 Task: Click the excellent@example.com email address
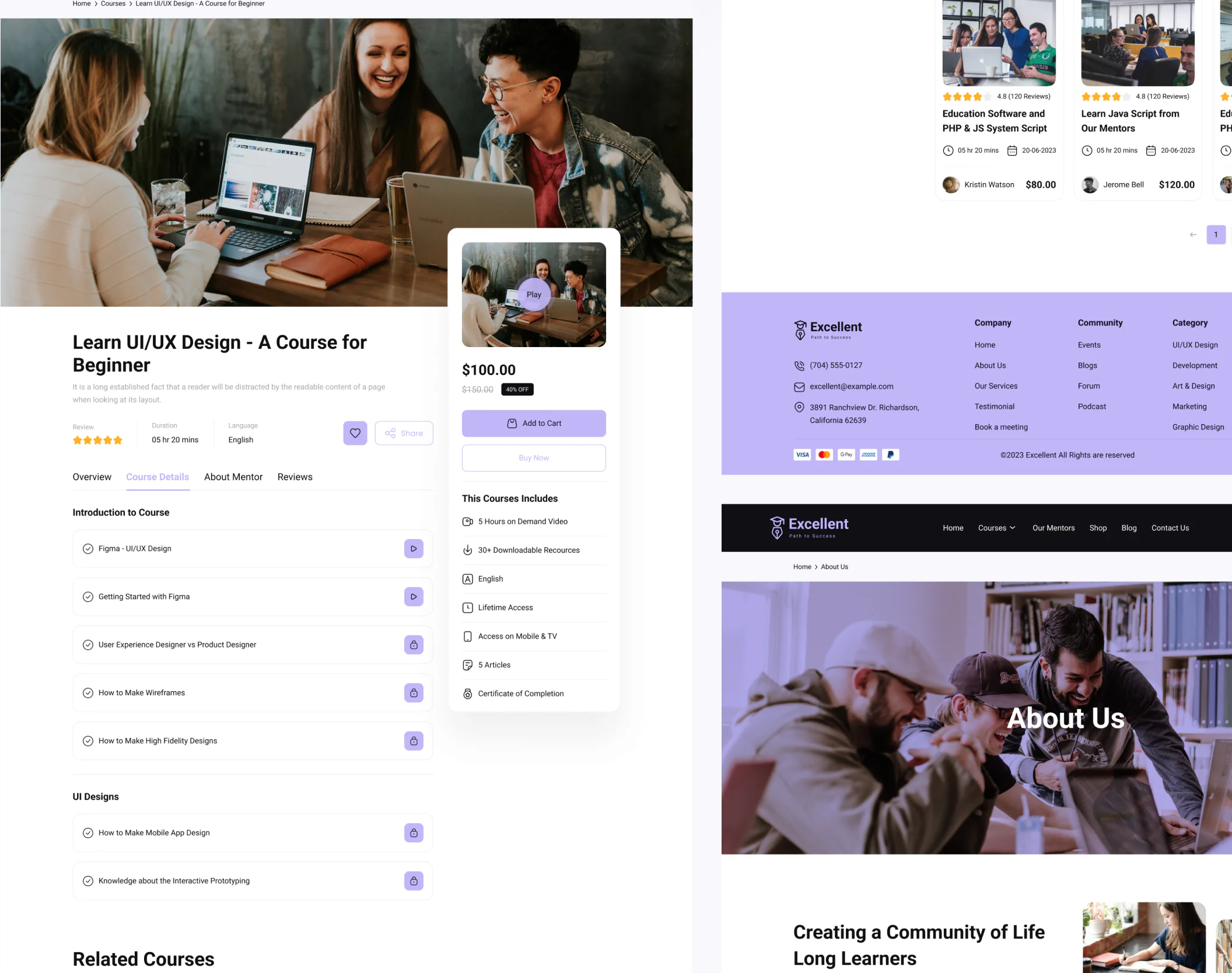tap(851, 387)
